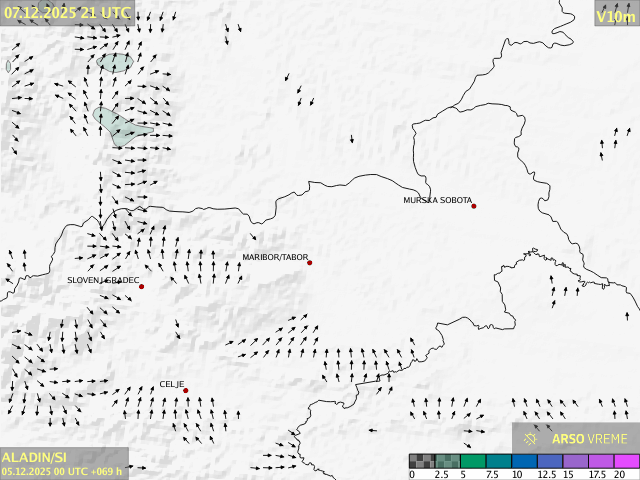The width and height of the screenshot is (640, 480).
Task: Select the gray checkered 0 to 2.5 swatch
Action: tap(422, 461)
